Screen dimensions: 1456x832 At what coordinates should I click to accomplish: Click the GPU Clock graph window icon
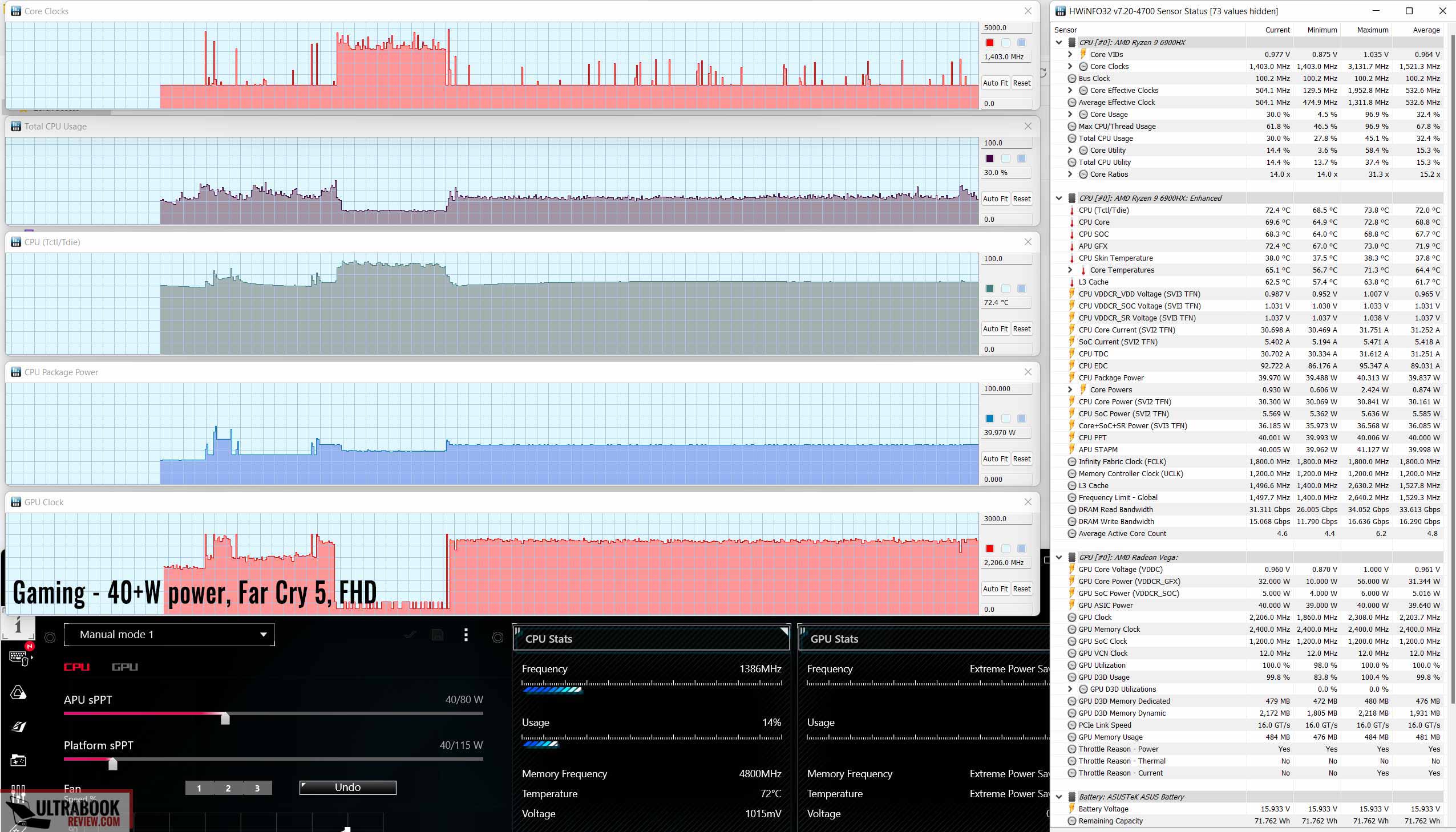[15, 502]
